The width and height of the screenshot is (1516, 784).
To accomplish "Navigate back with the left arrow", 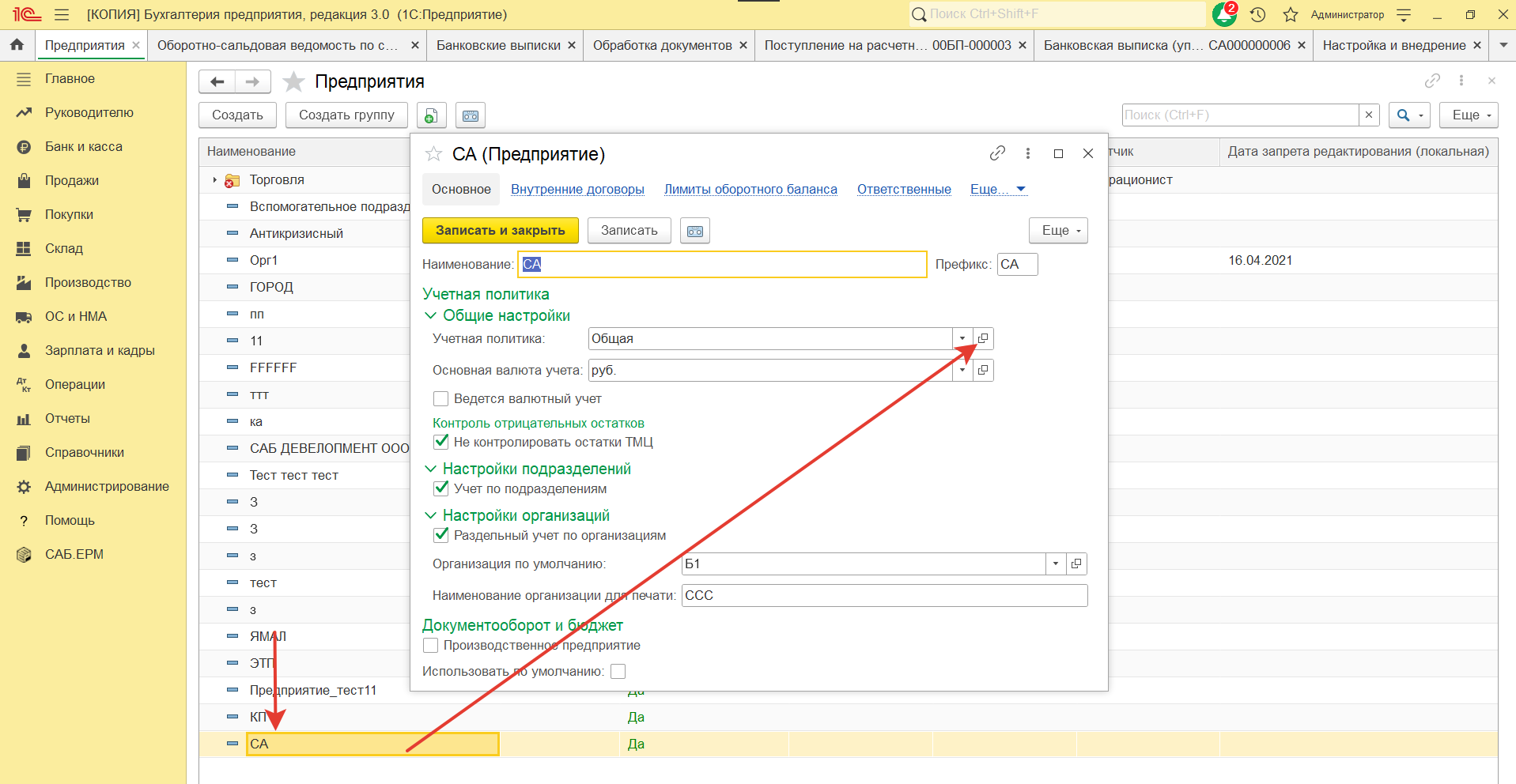I will [x=217, y=81].
